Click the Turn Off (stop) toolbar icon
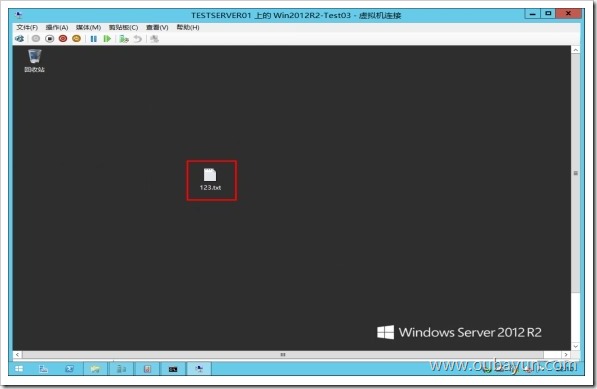The image size is (597, 389). click(49, 38)
